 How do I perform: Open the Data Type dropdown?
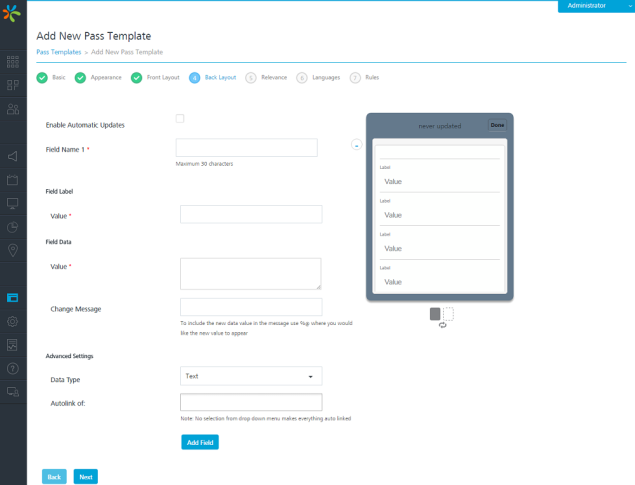pos(251,376)
